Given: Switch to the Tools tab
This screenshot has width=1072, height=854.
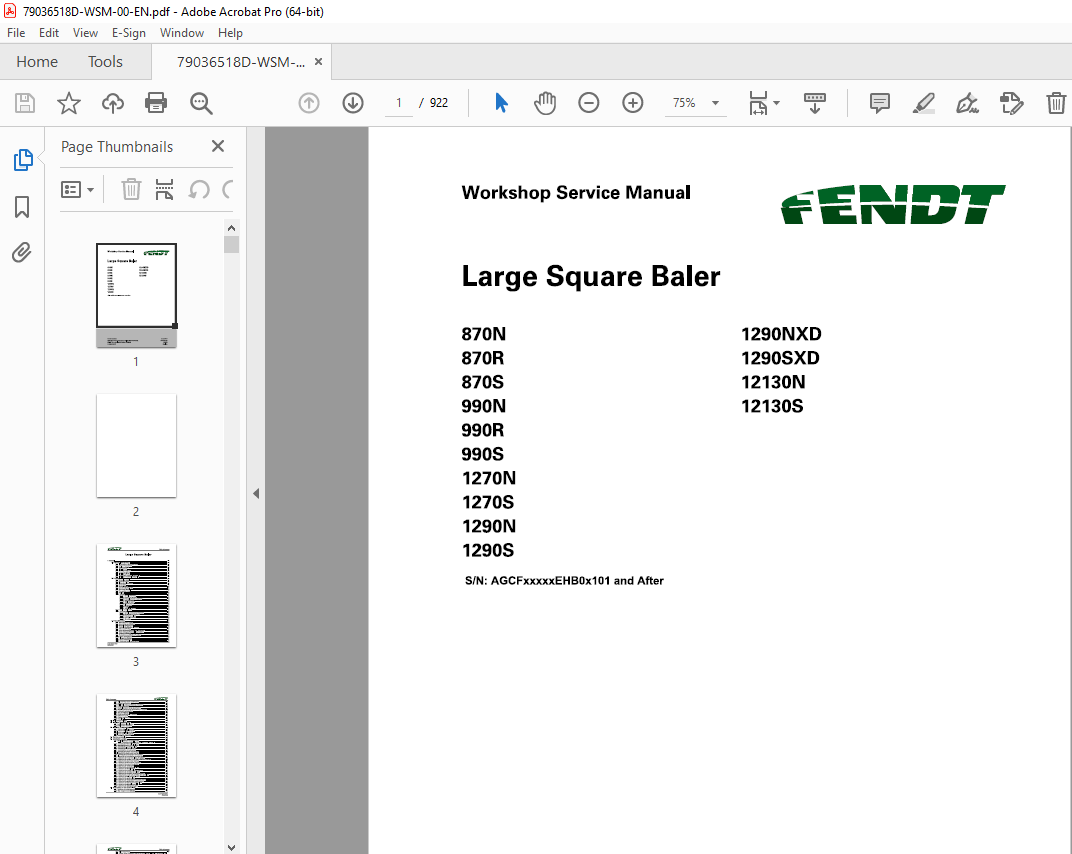Looking at the screenshot, I should click(x=105, y=62).
